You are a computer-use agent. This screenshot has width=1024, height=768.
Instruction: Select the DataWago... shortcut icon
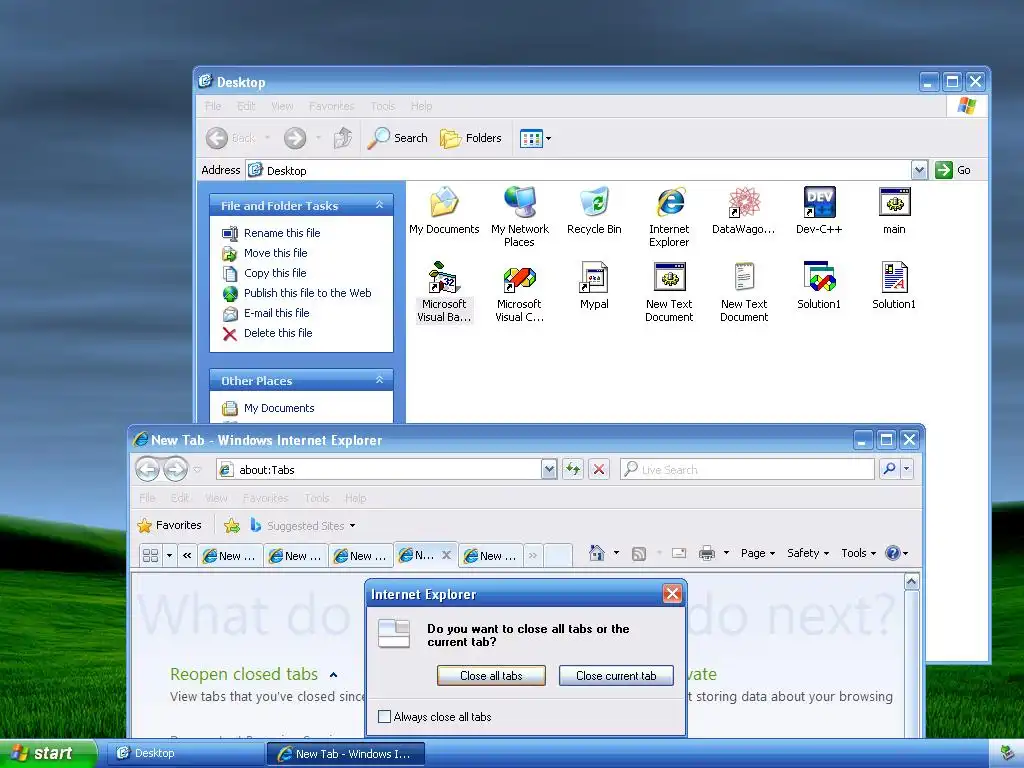click(x=744, y=210)
